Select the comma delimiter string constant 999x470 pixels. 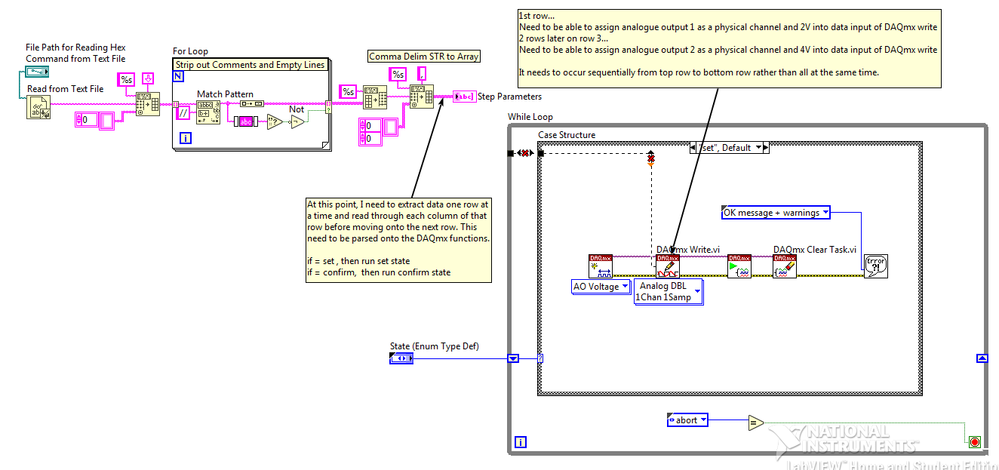tap(422, 75)
